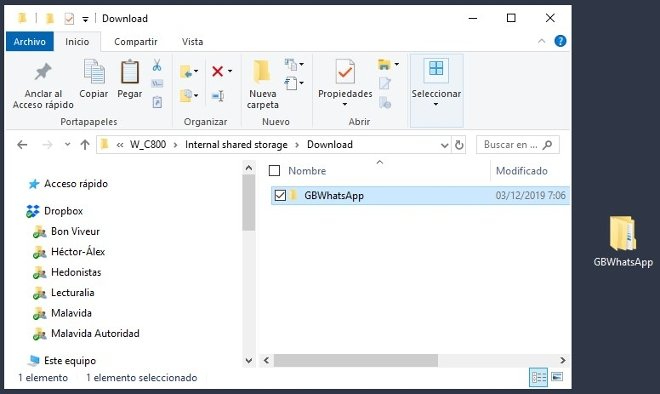
Task: Click the Copy path icon below scissors
Action: click(x=157, y=83)
